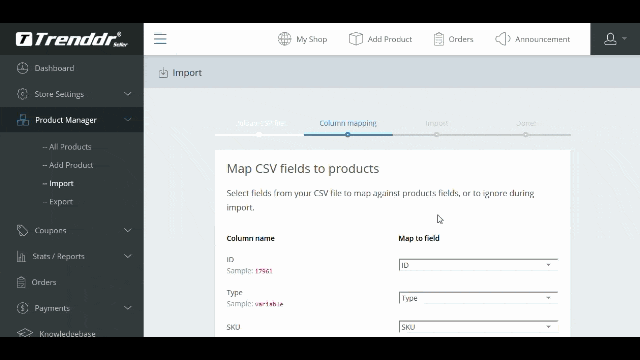Click the Type sample value variable

point(269,304)
